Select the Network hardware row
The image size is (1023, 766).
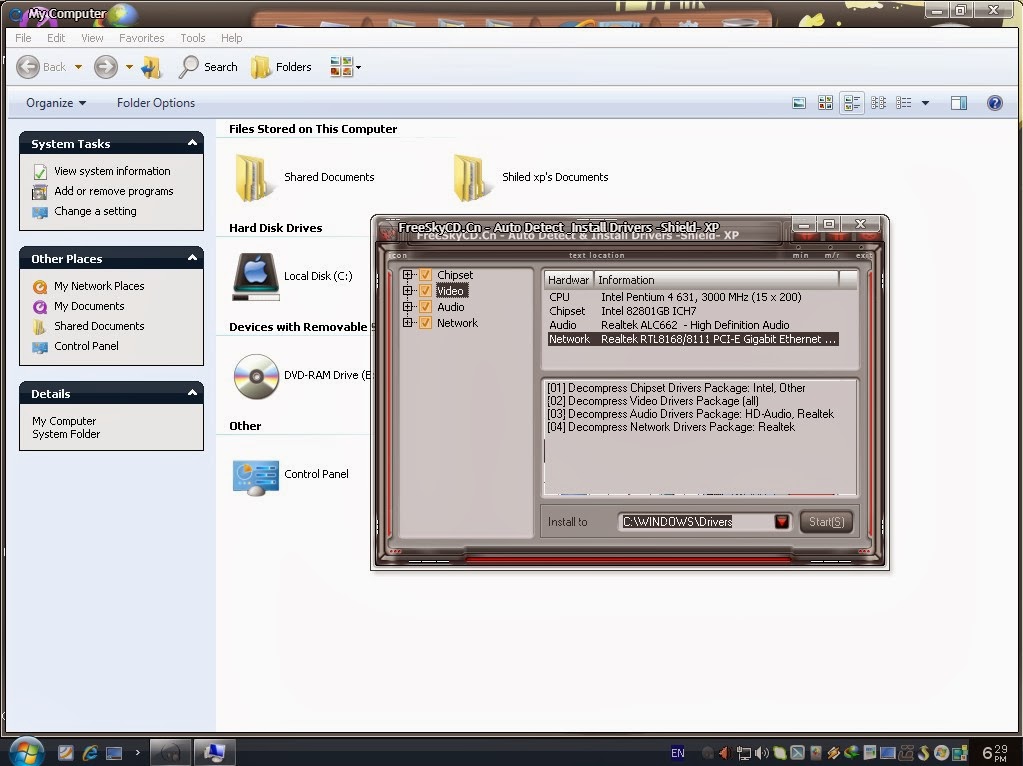point(693,339)
